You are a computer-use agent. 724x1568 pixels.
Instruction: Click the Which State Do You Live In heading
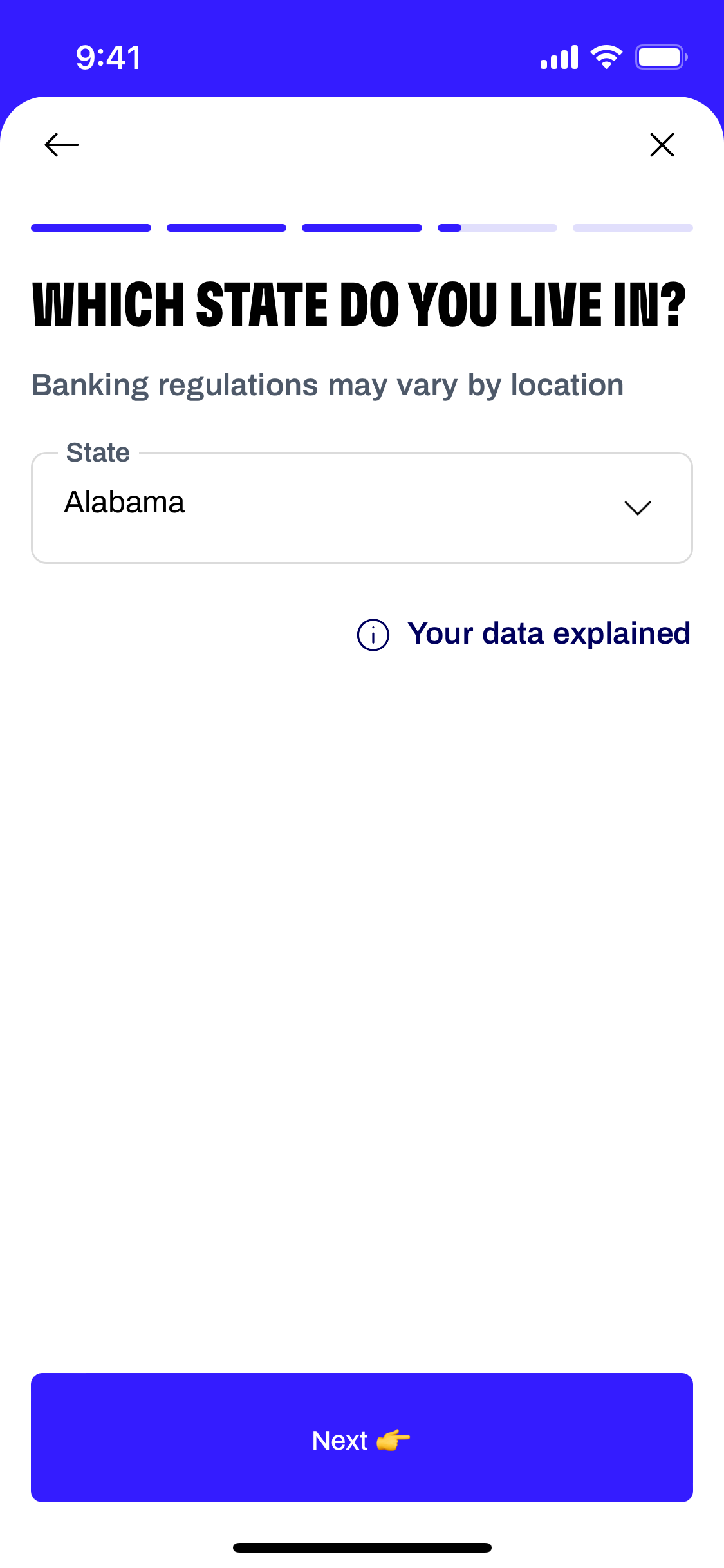coord(359,304)
